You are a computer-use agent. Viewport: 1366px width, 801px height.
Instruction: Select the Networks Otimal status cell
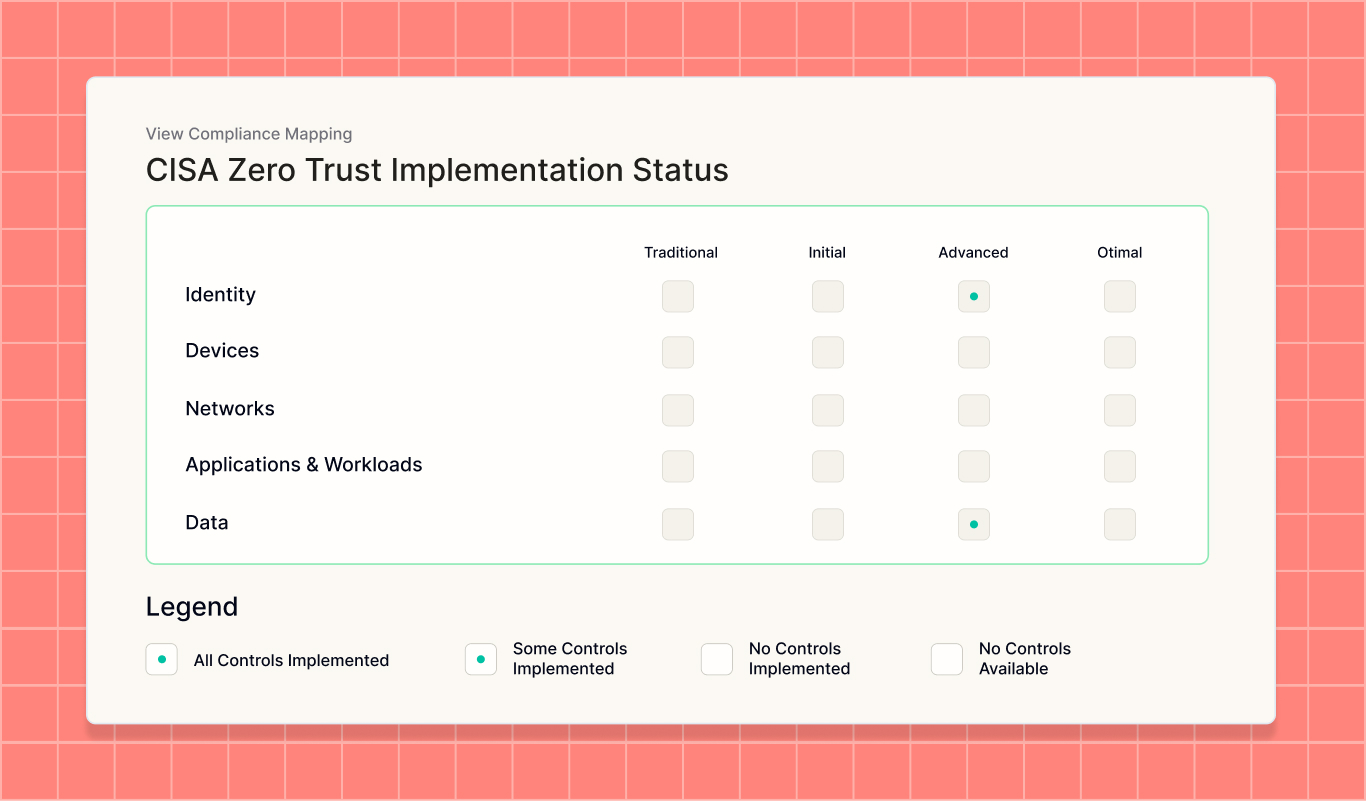click(x=1120, y=410)
